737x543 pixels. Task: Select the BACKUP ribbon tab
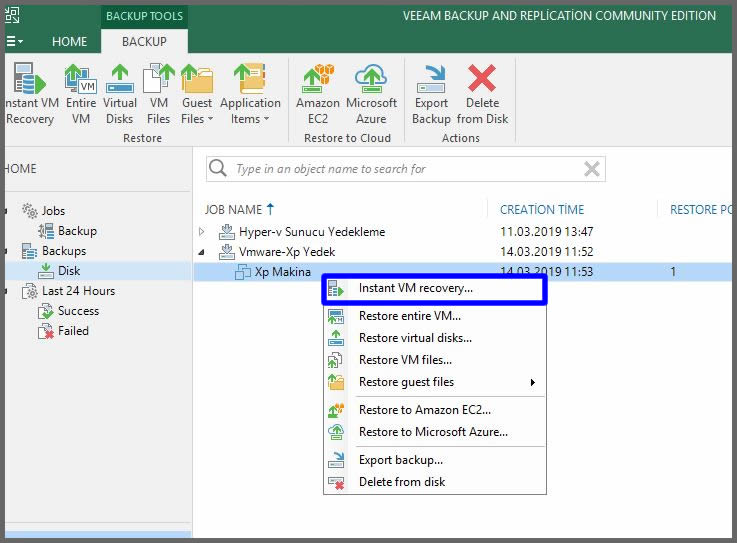(x=144, y=41)
